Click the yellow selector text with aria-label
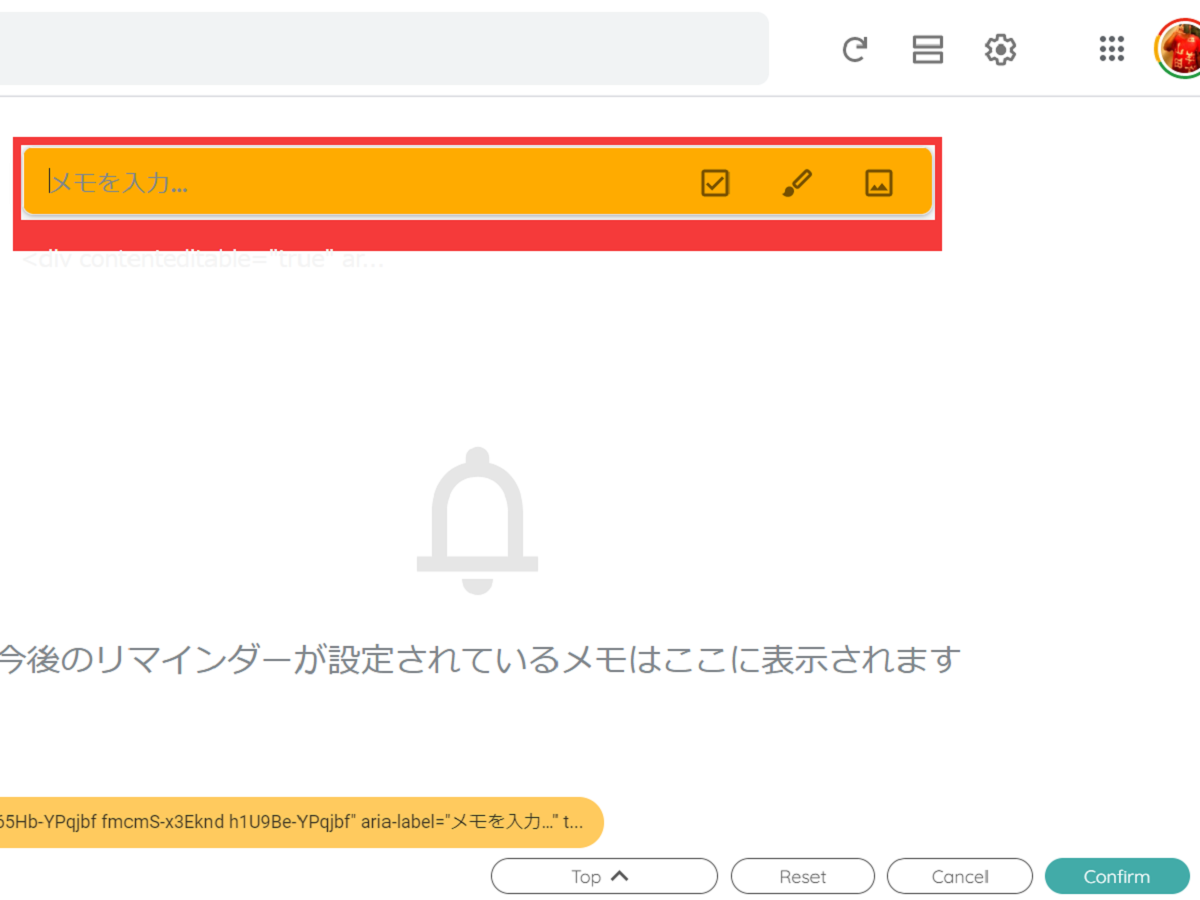 [301, 822]
